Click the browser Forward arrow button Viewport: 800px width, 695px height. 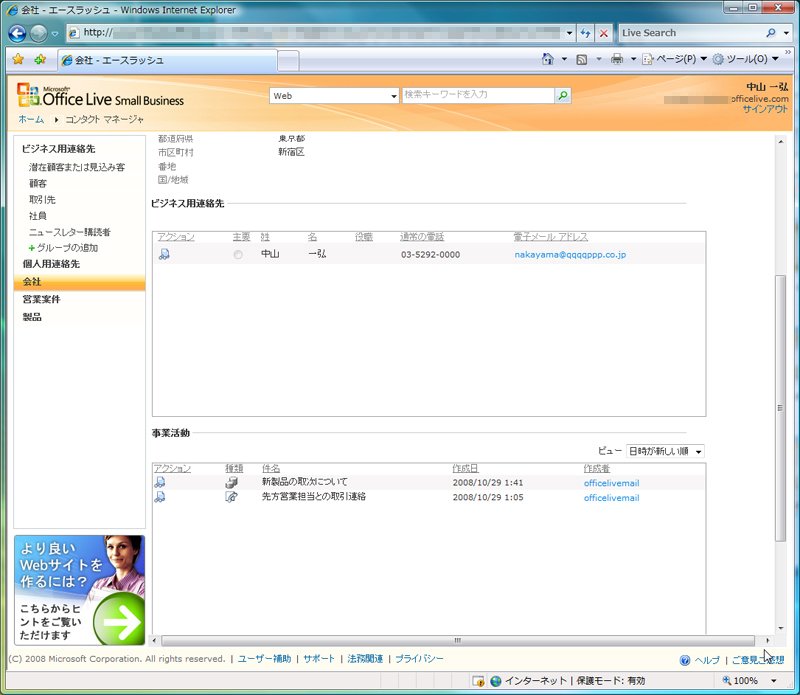38,34
